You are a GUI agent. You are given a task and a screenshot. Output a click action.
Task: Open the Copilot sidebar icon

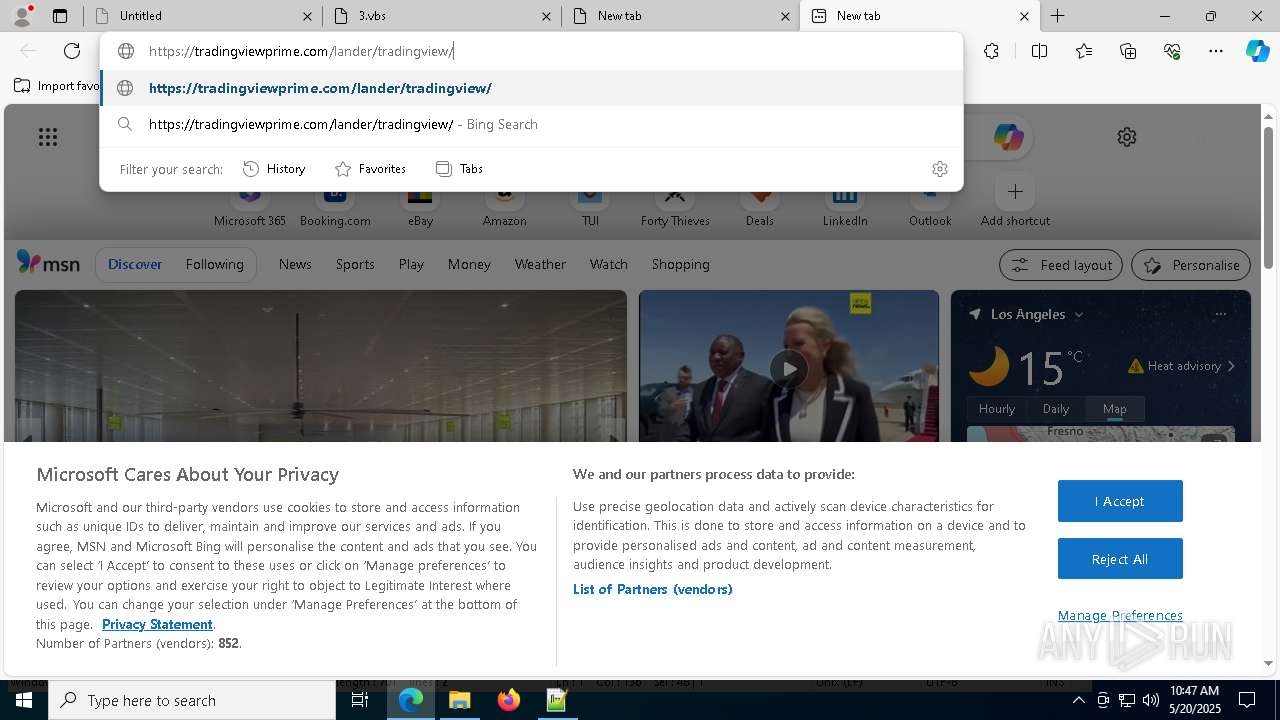click(1258, 51)
